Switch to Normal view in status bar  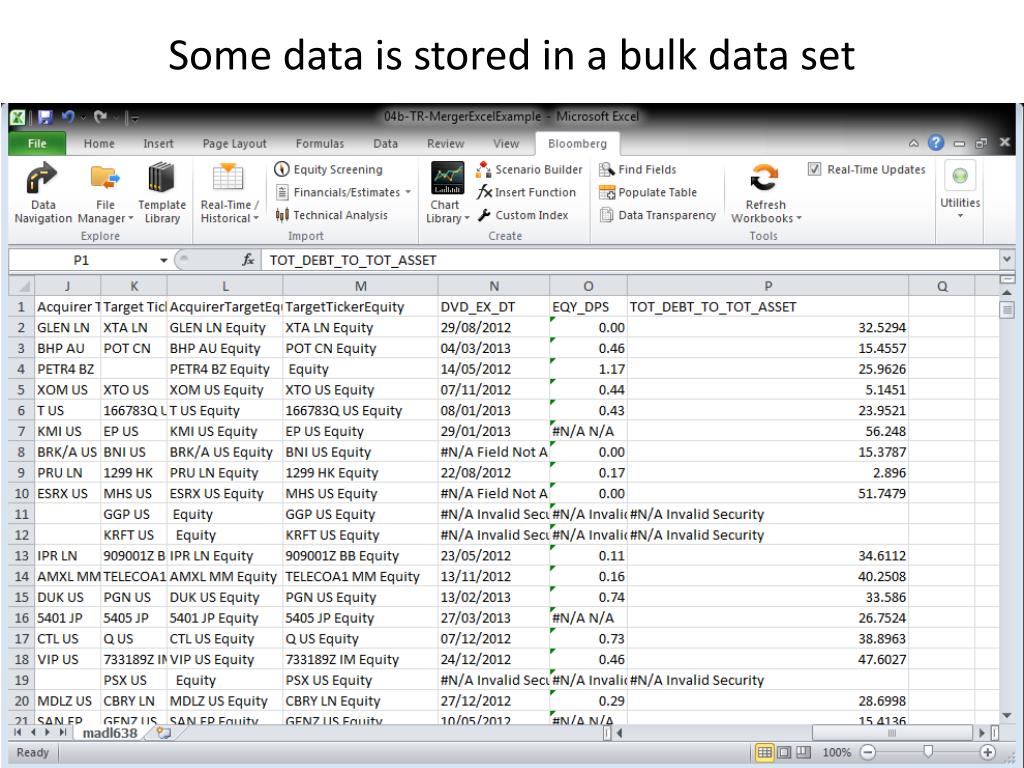tap(764, 752)
